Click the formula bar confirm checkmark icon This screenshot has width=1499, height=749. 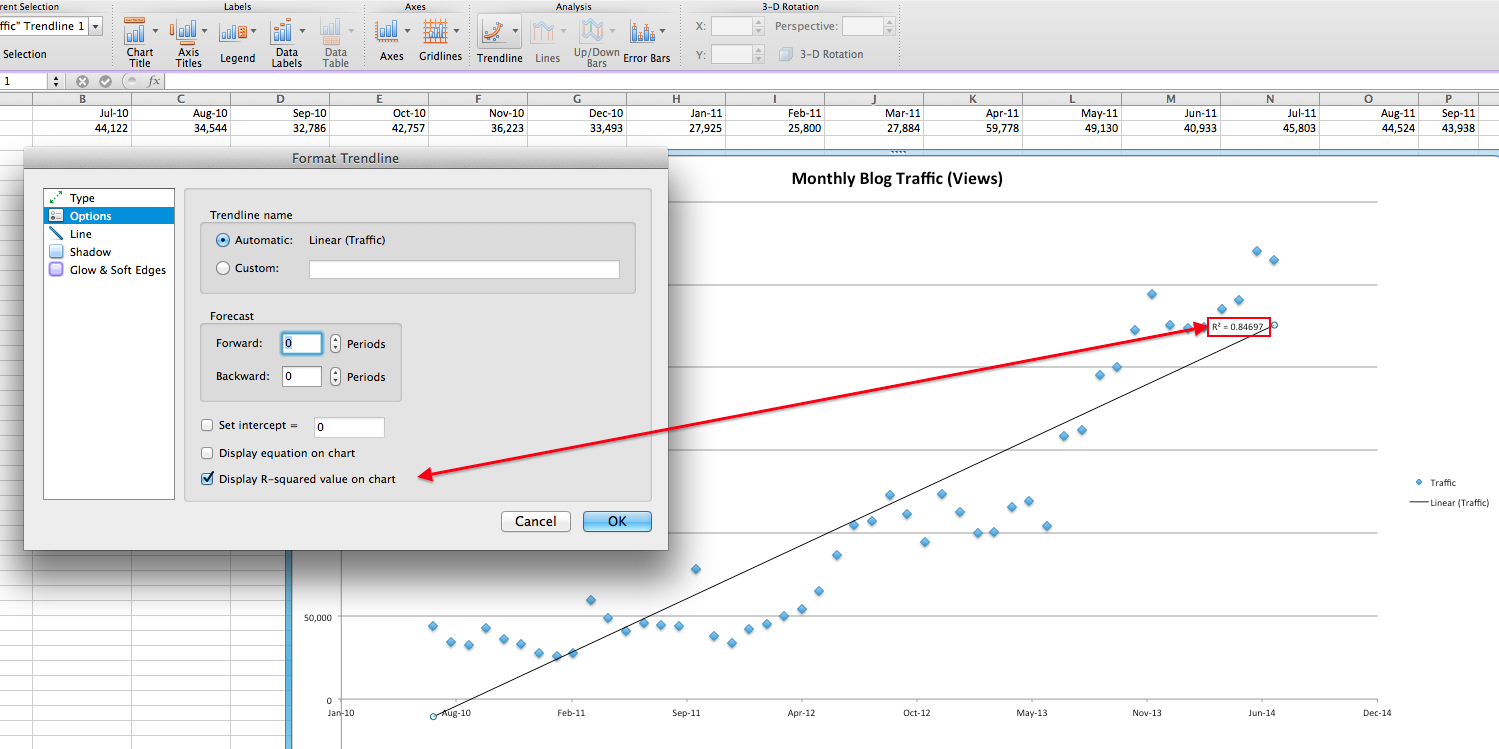tap(105, 81)
